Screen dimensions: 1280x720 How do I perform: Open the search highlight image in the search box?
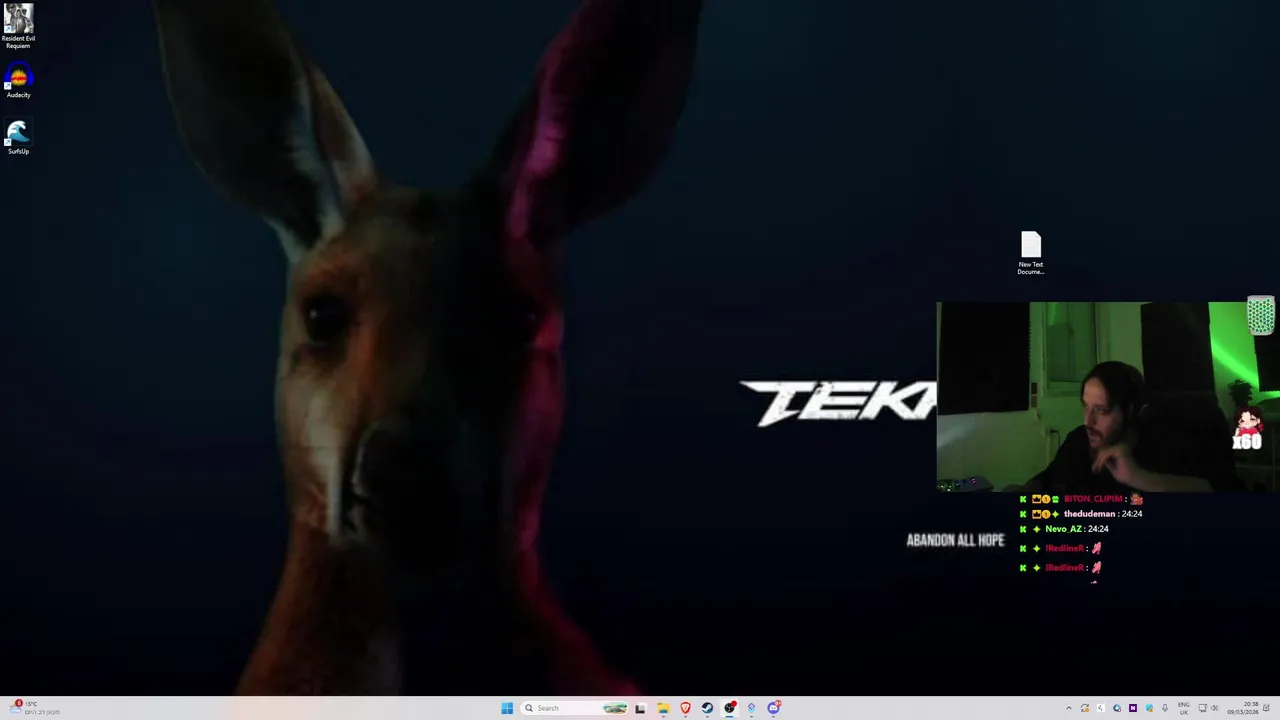tap(614, 708)
